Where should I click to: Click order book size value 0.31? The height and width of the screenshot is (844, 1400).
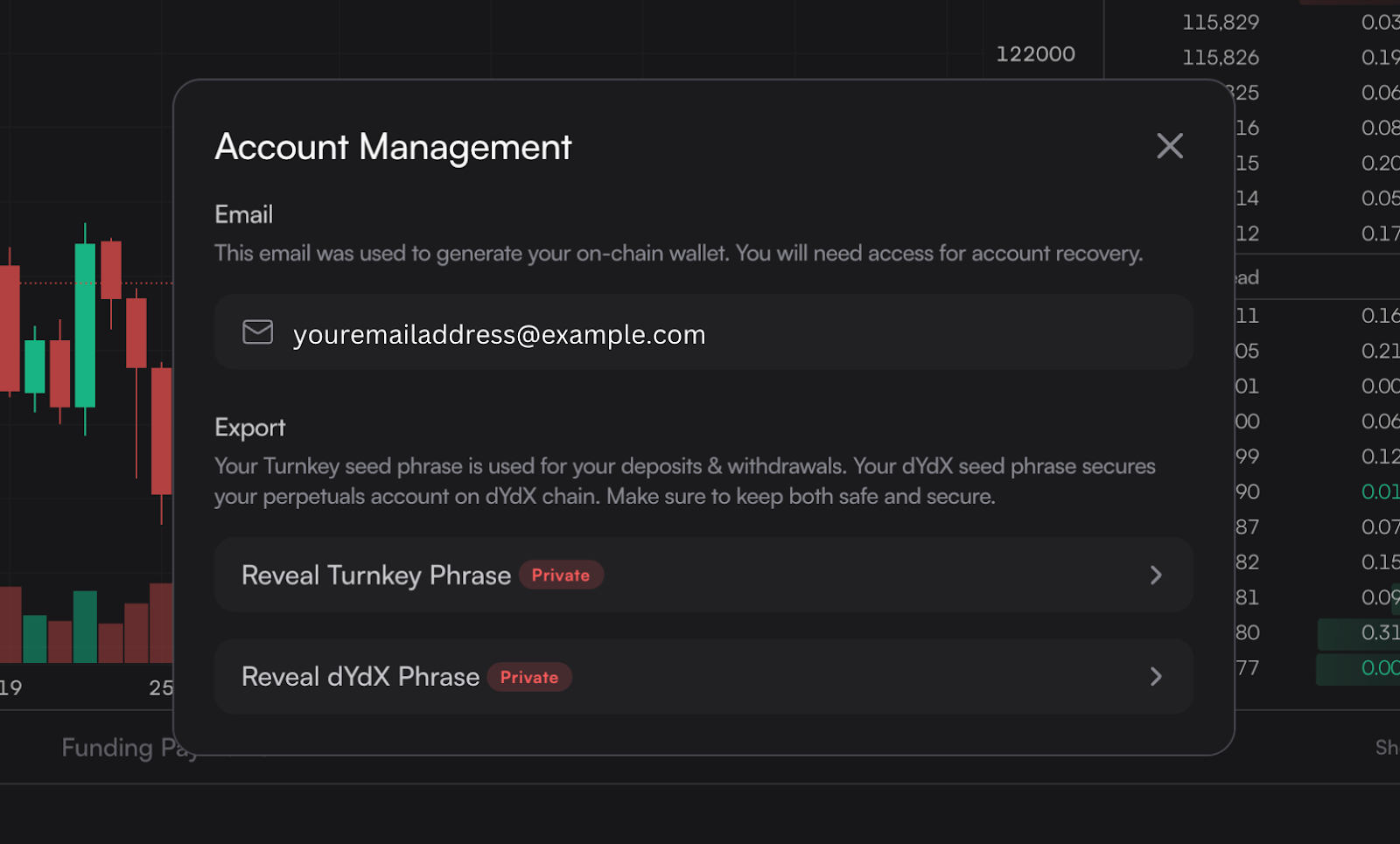1380,632
